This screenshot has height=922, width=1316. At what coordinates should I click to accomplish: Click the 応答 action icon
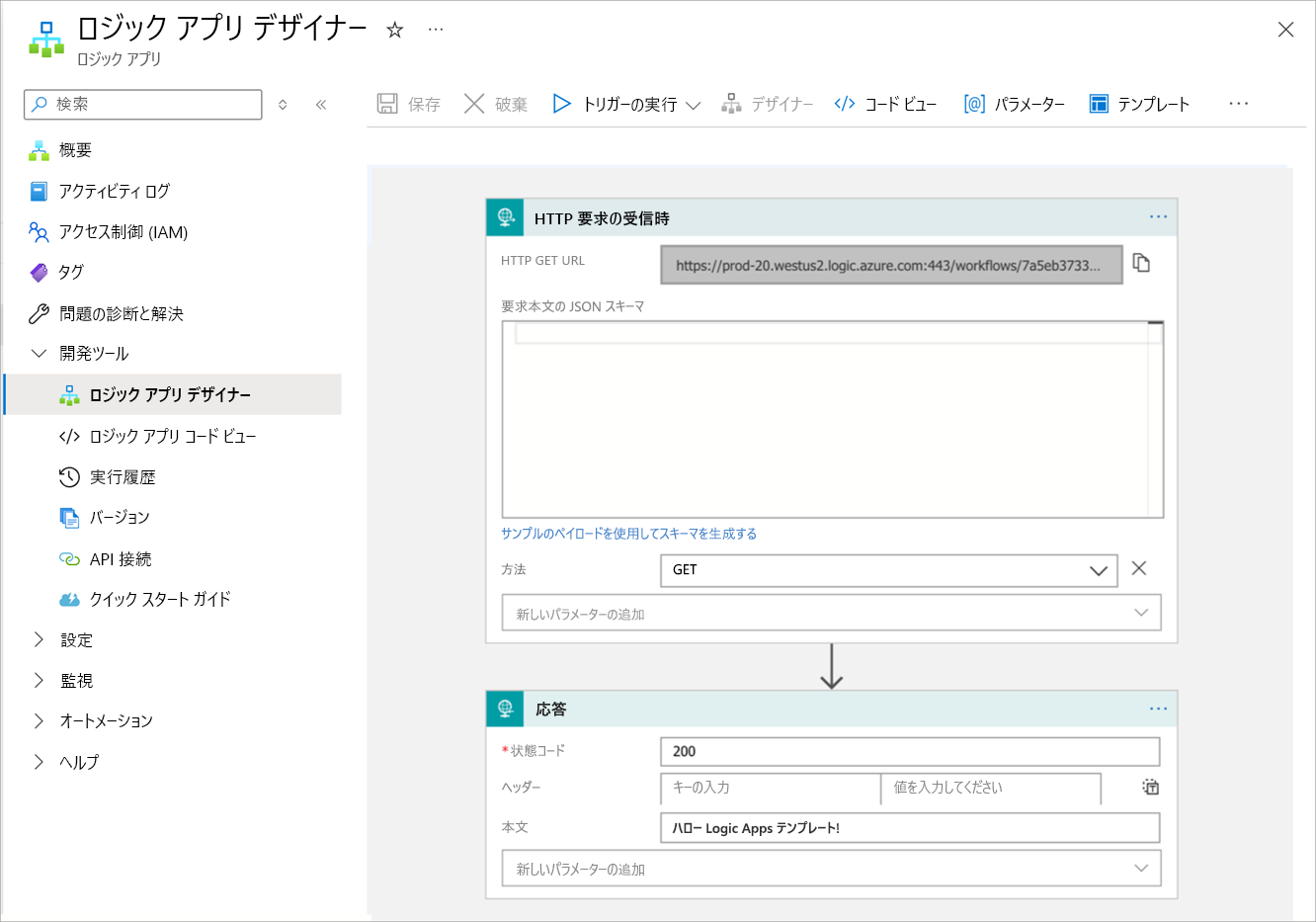click(x=505, y=709)
